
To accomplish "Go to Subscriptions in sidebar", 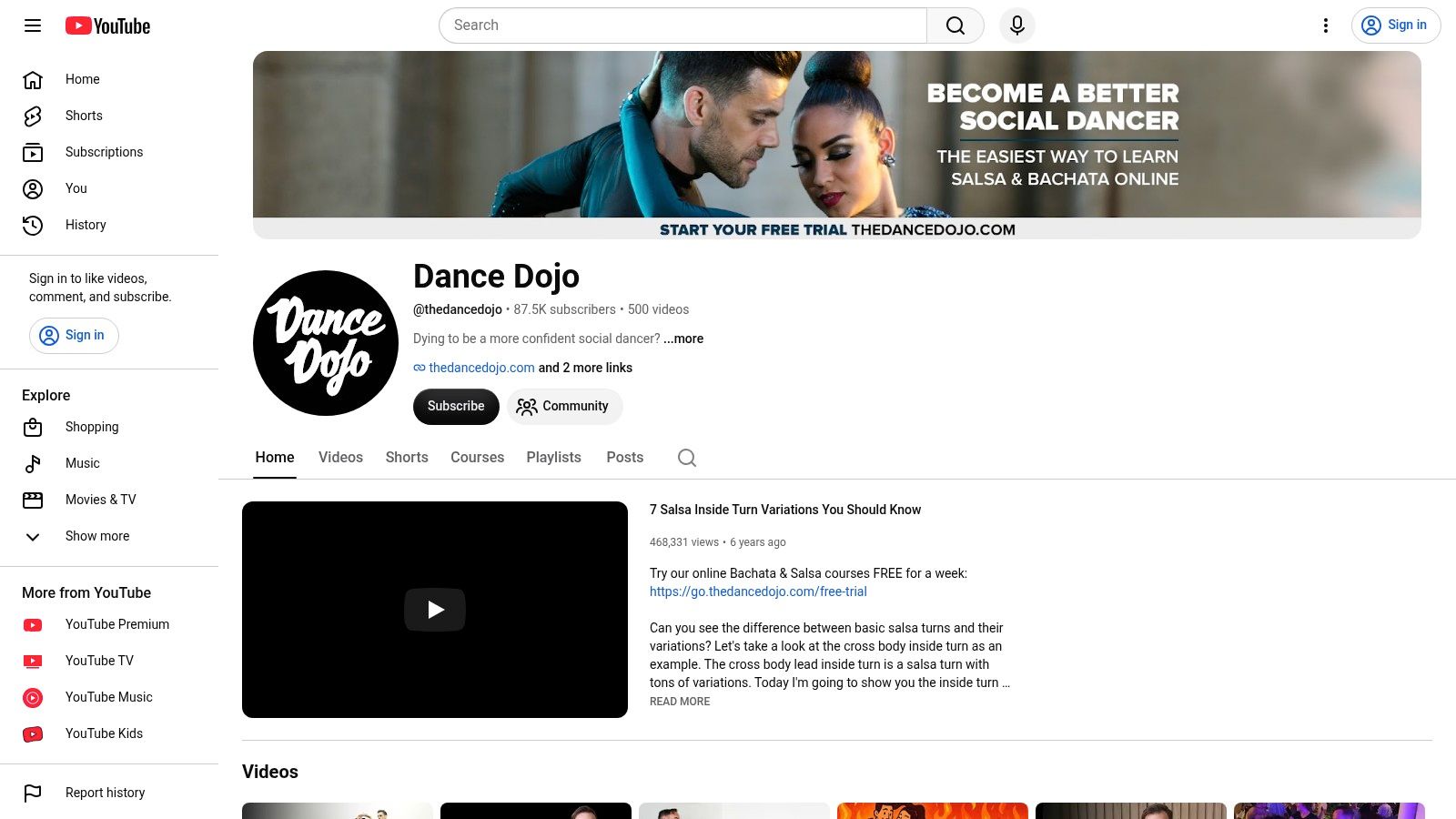I will tap(109, 152).
